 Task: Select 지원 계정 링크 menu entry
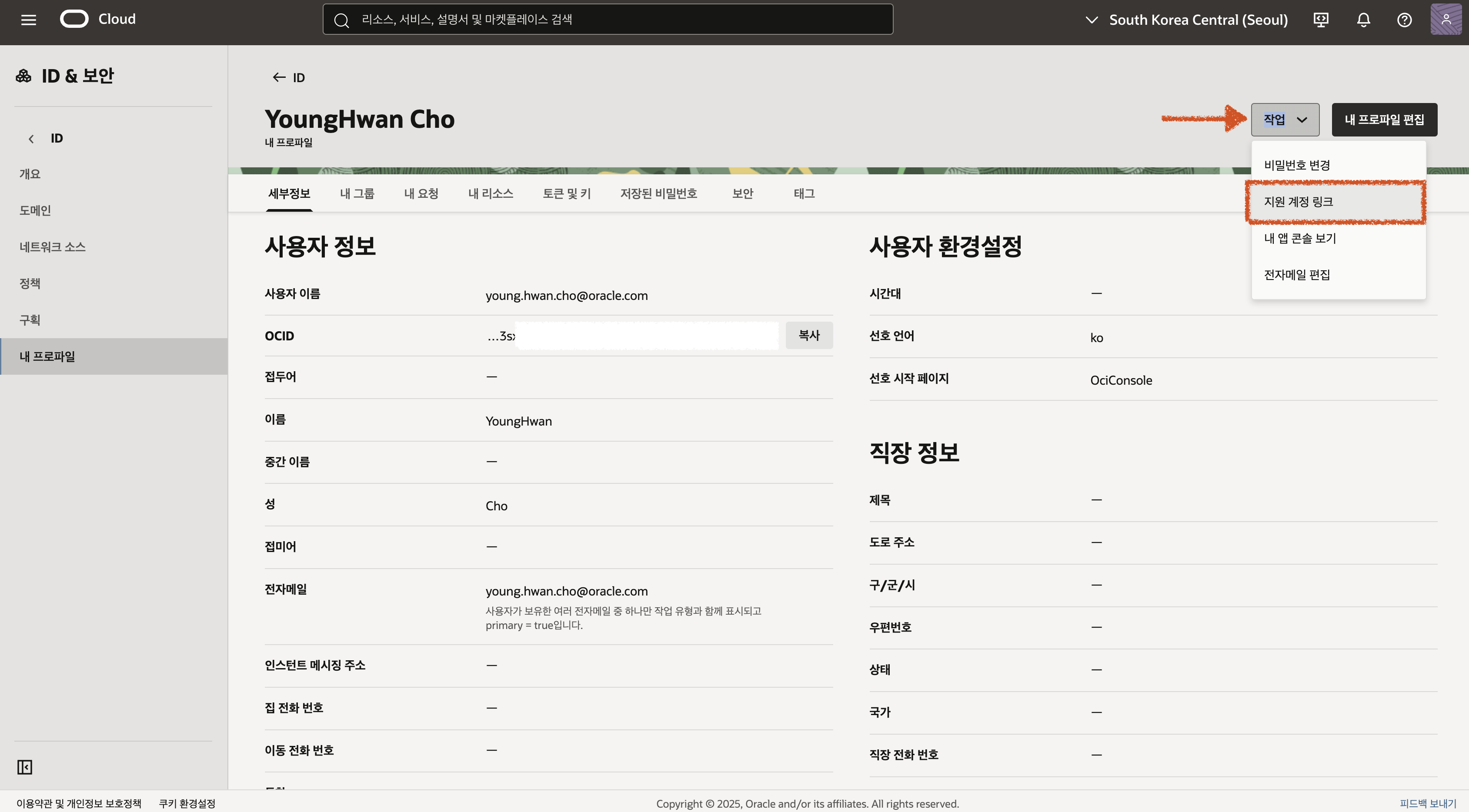(x=1299, y=202)
